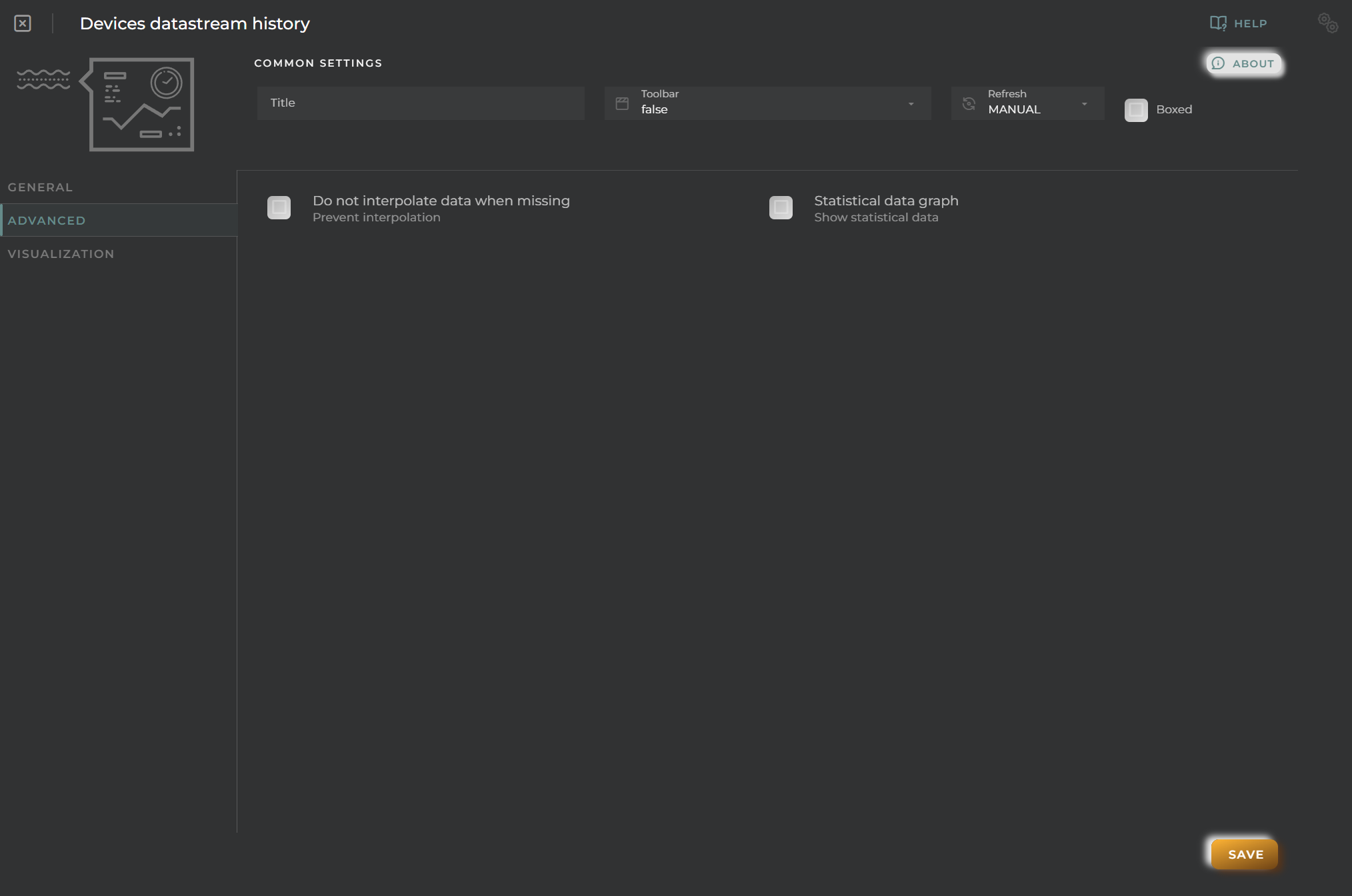The height and width of the screenshot is (896, 1352).
Task: Click the user profile settings icon
Action: coord(1327,23)
